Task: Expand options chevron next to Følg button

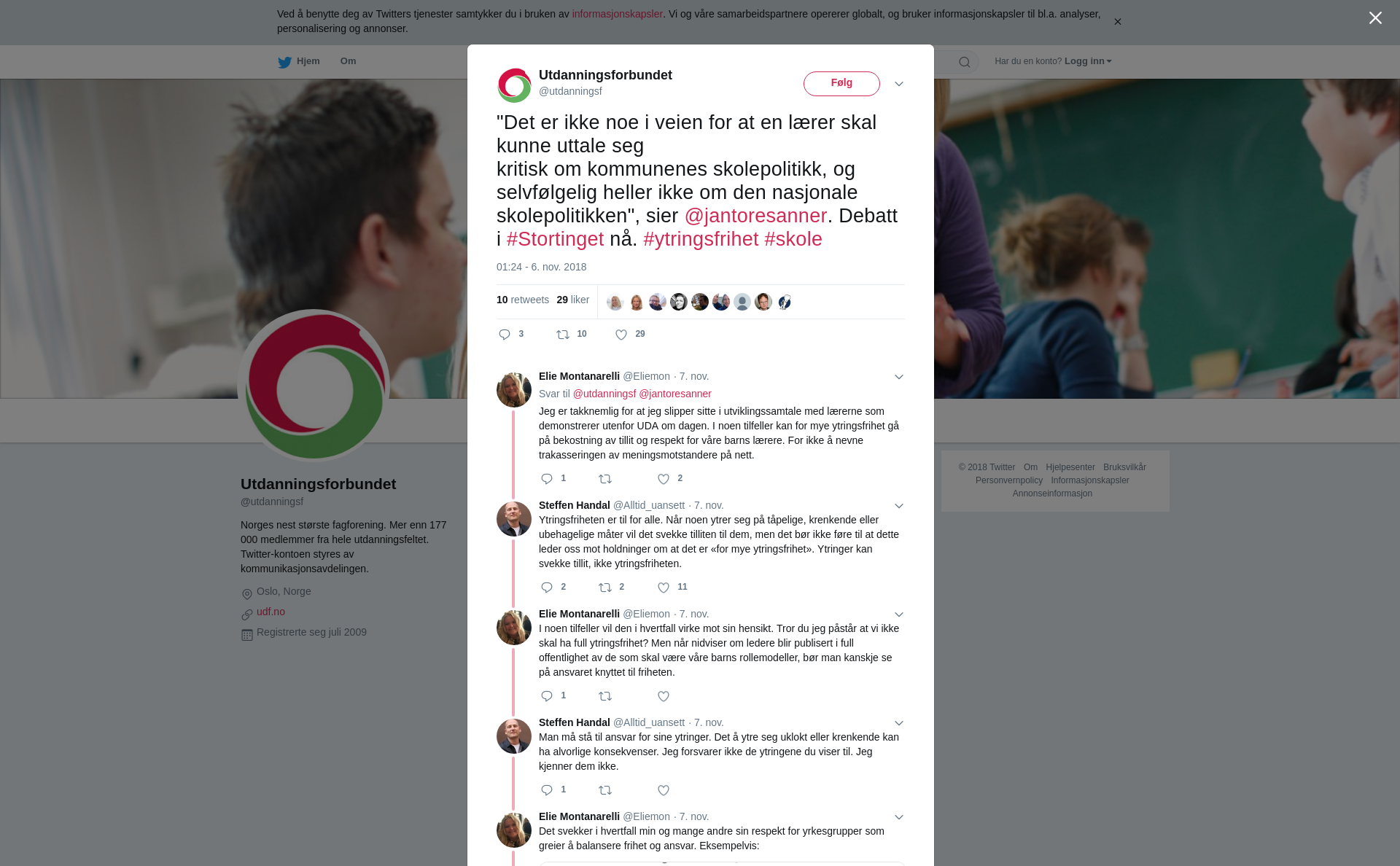Action: 899,84
